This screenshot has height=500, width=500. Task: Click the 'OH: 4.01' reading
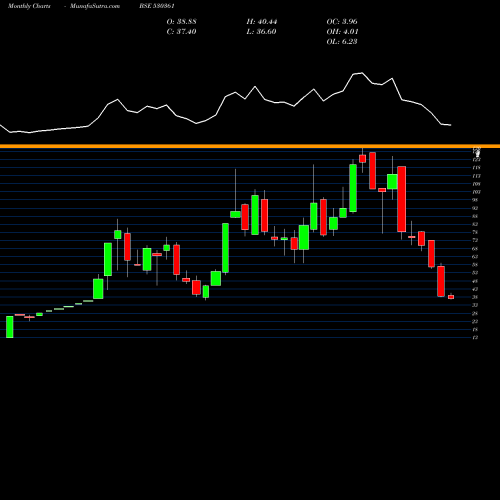point(342,32)
